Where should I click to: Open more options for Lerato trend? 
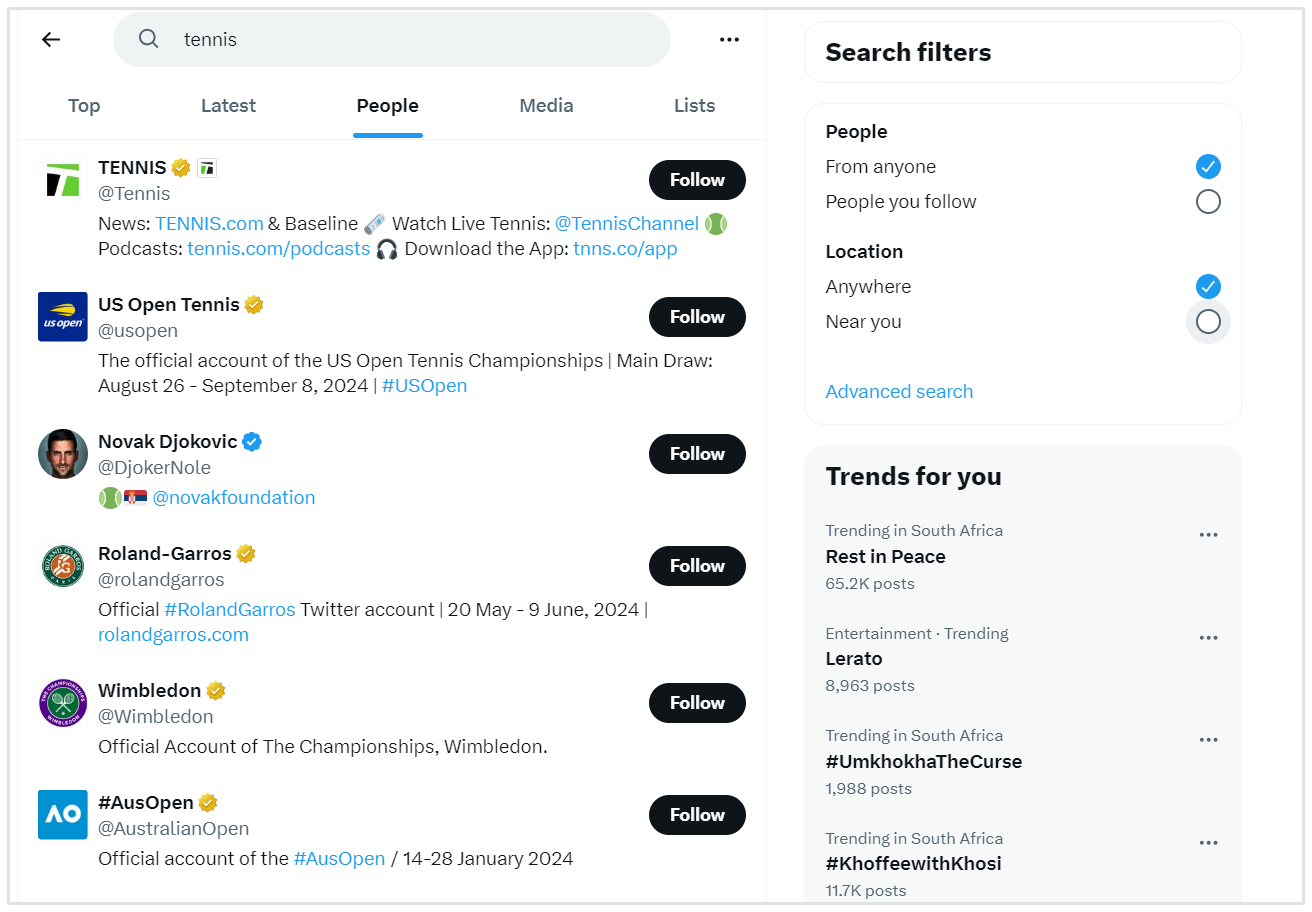(1208, 638)
